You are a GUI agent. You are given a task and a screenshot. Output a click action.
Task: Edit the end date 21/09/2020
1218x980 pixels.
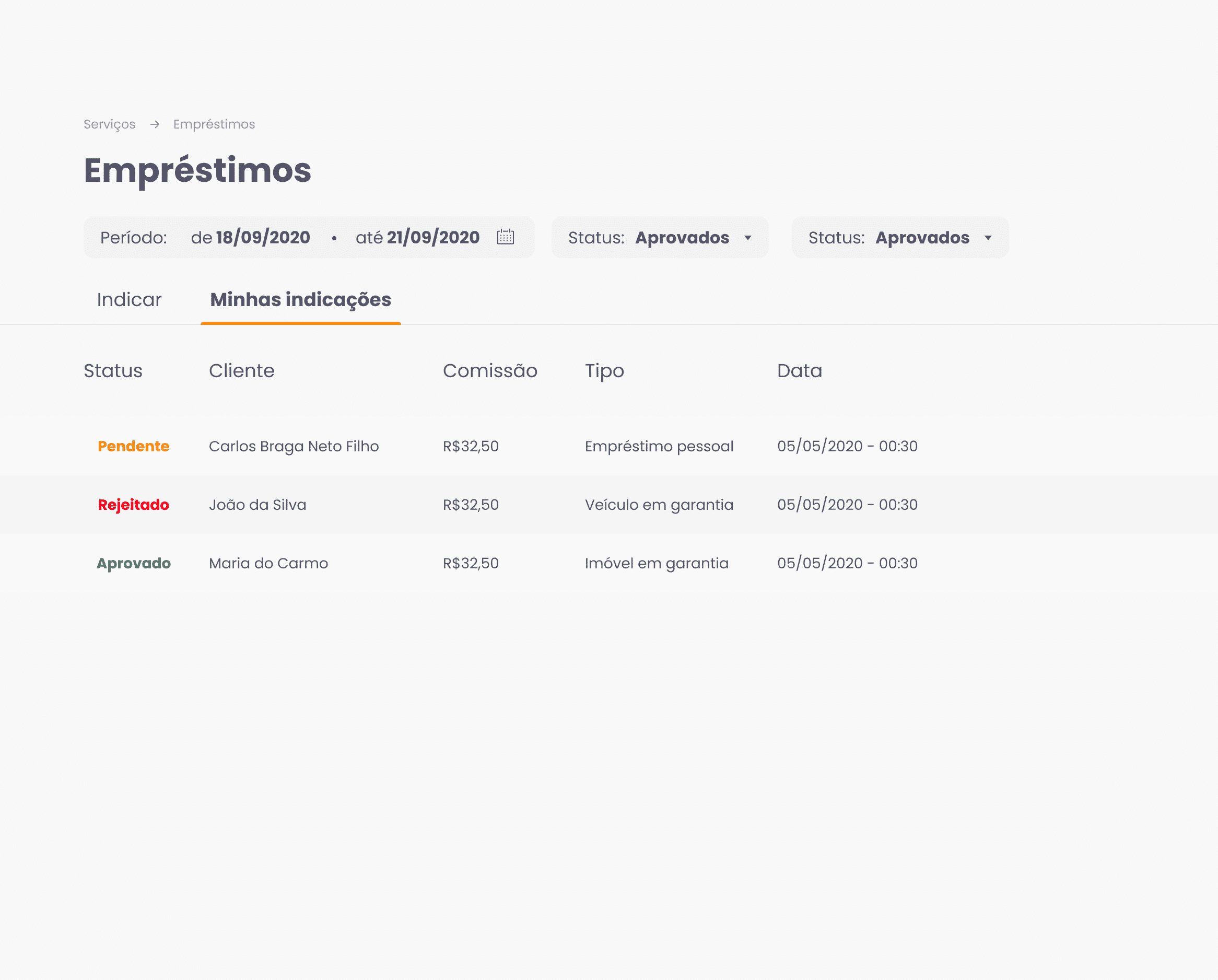433,237
